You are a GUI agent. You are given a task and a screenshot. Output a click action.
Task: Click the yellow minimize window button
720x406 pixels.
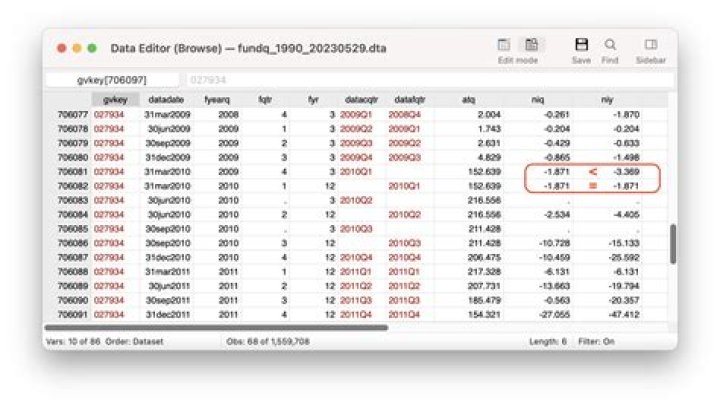pos(77,49)
